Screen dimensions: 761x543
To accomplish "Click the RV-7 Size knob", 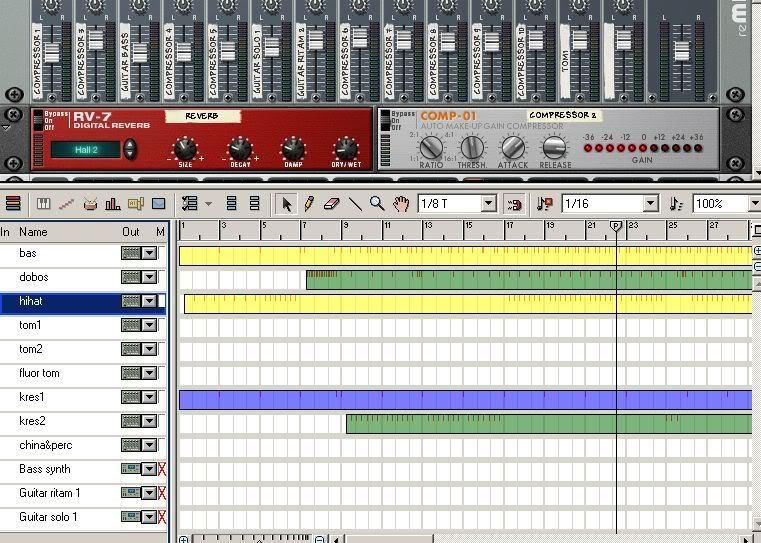I will [x=185, y=148].
